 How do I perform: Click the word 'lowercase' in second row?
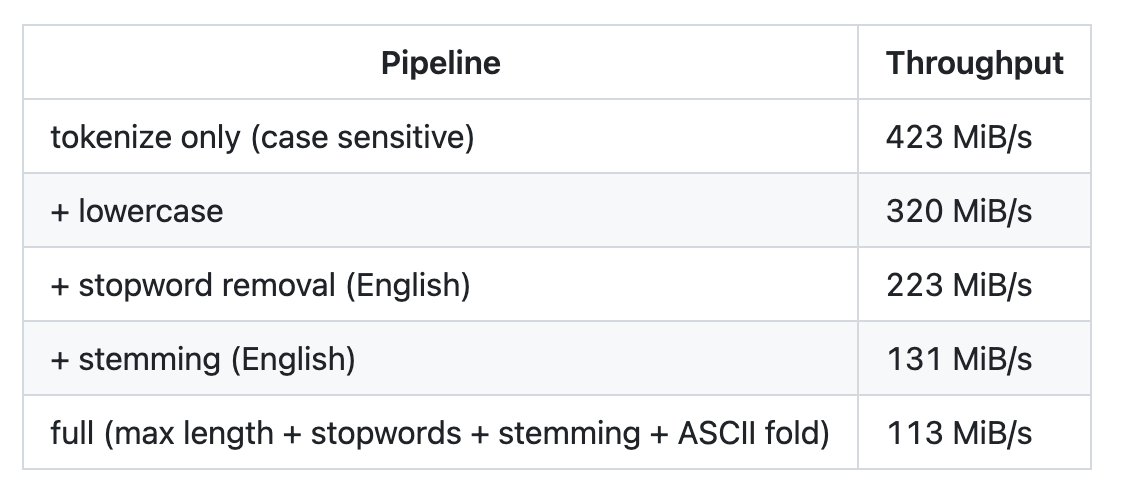(x=150, y=210)
